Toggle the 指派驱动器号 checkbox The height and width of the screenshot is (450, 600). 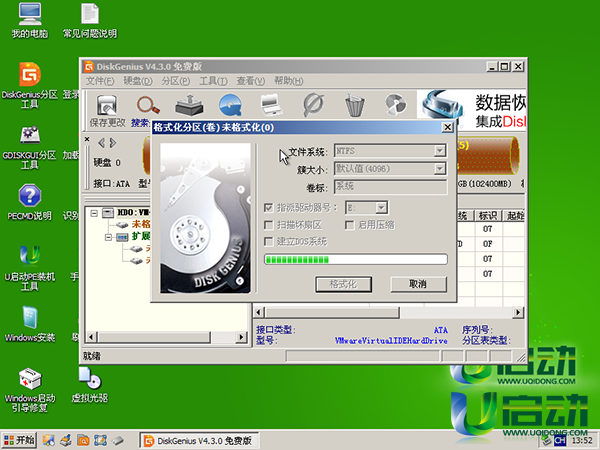click(x=269, y=208)
